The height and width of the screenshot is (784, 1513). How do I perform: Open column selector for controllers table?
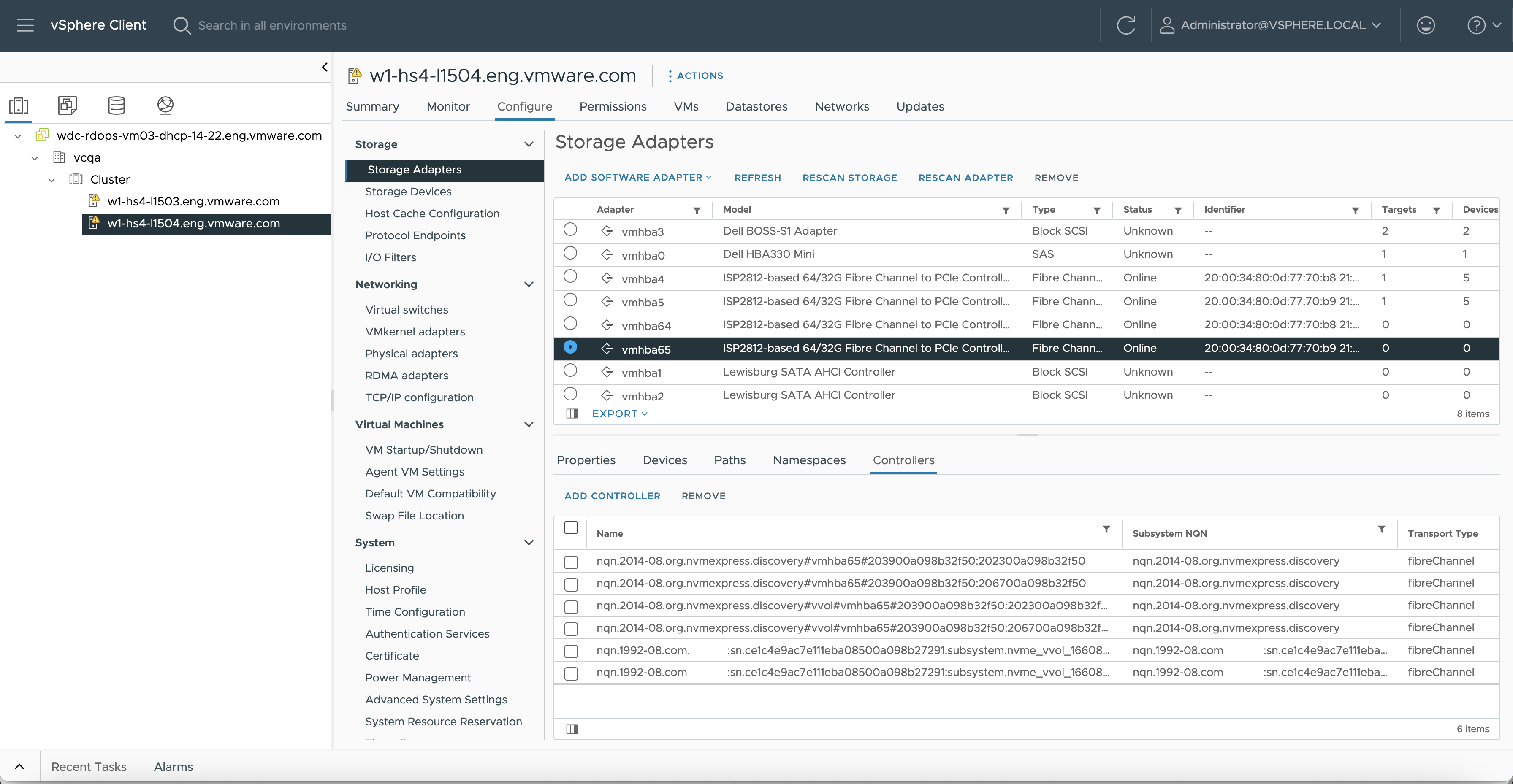[x=572, y=729]
